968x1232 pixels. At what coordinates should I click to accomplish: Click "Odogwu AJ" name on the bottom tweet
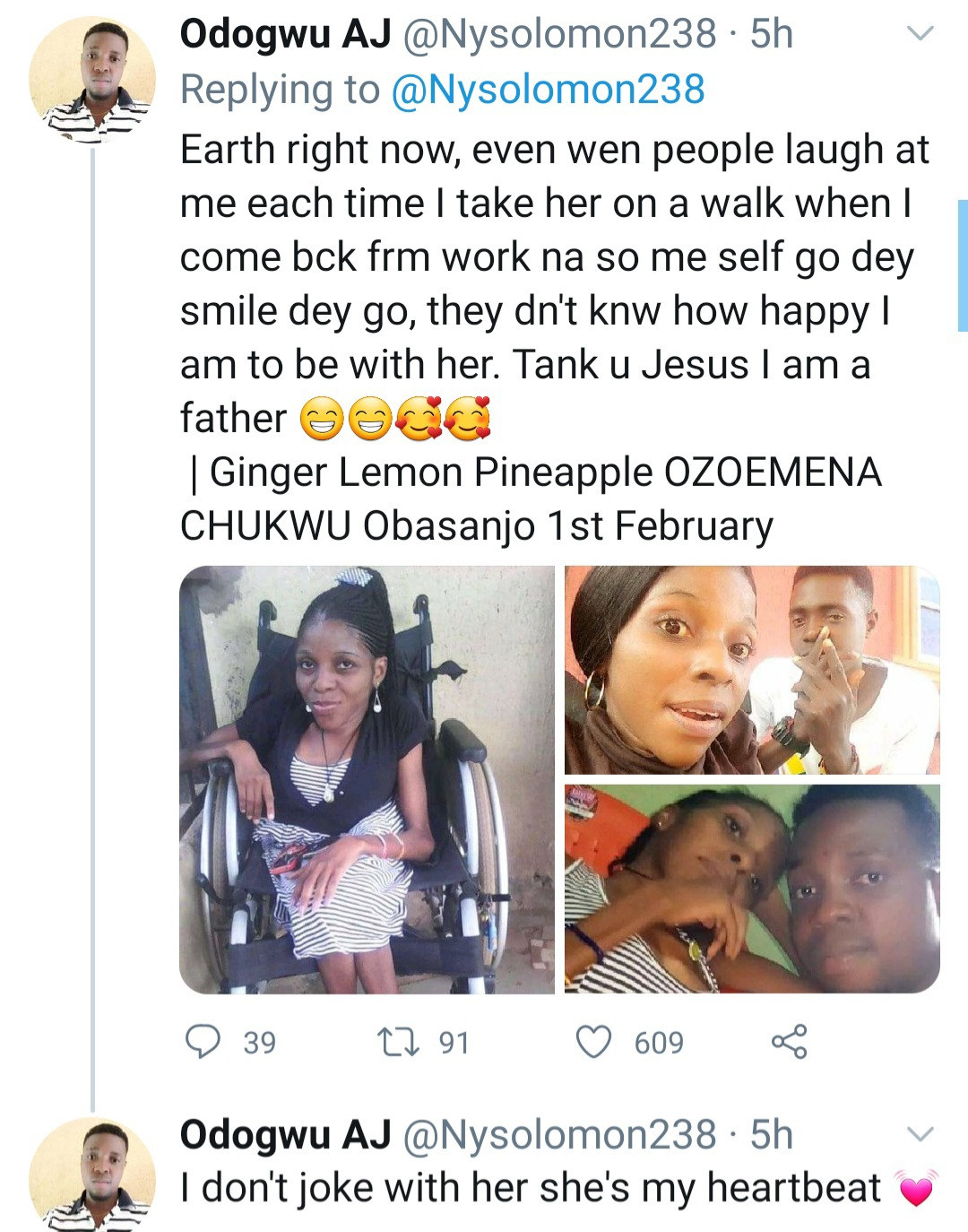[286, 1134]
